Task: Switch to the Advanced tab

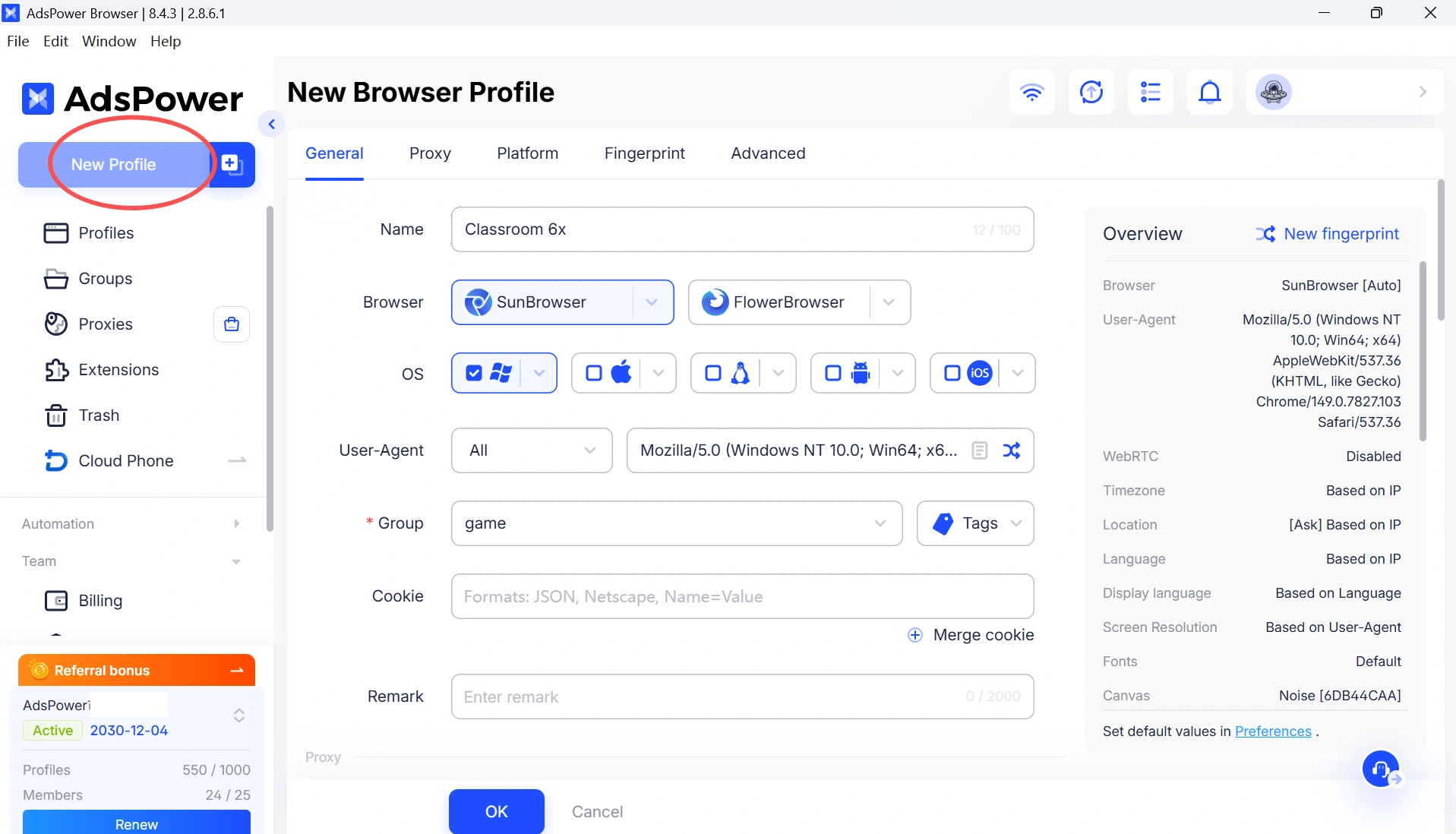Action: click(768, 153)
